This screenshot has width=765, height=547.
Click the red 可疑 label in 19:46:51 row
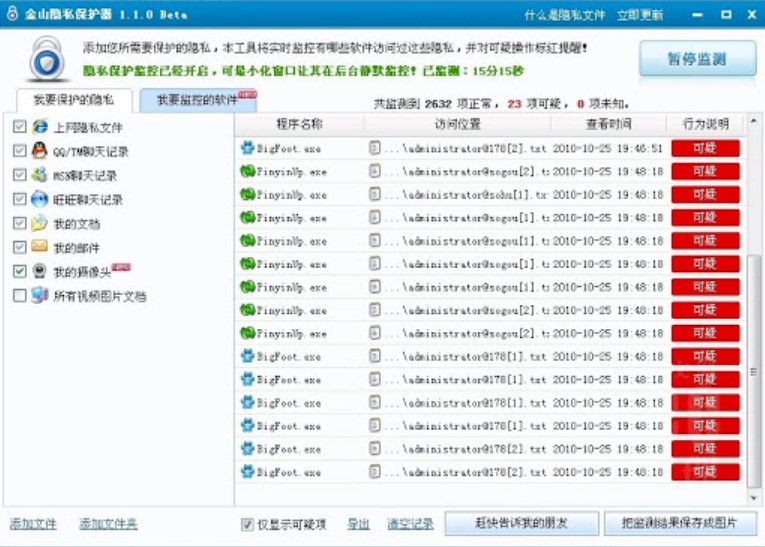705,148
